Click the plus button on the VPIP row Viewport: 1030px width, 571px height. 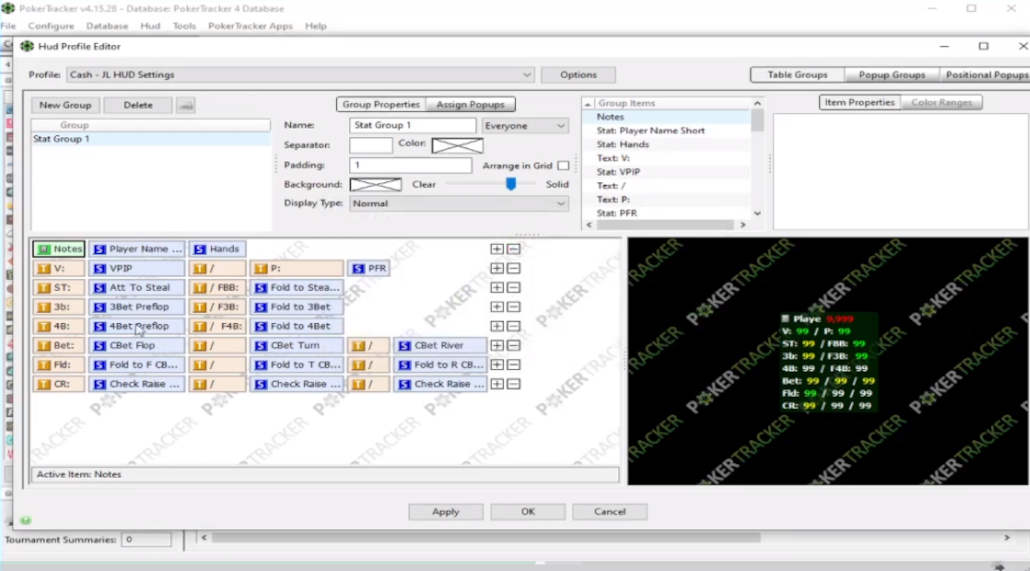497,268
